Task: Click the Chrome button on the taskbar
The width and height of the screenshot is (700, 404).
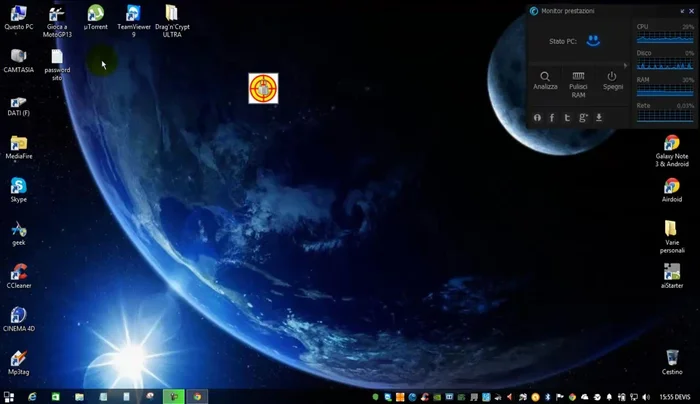Action: tap(198, 397)
